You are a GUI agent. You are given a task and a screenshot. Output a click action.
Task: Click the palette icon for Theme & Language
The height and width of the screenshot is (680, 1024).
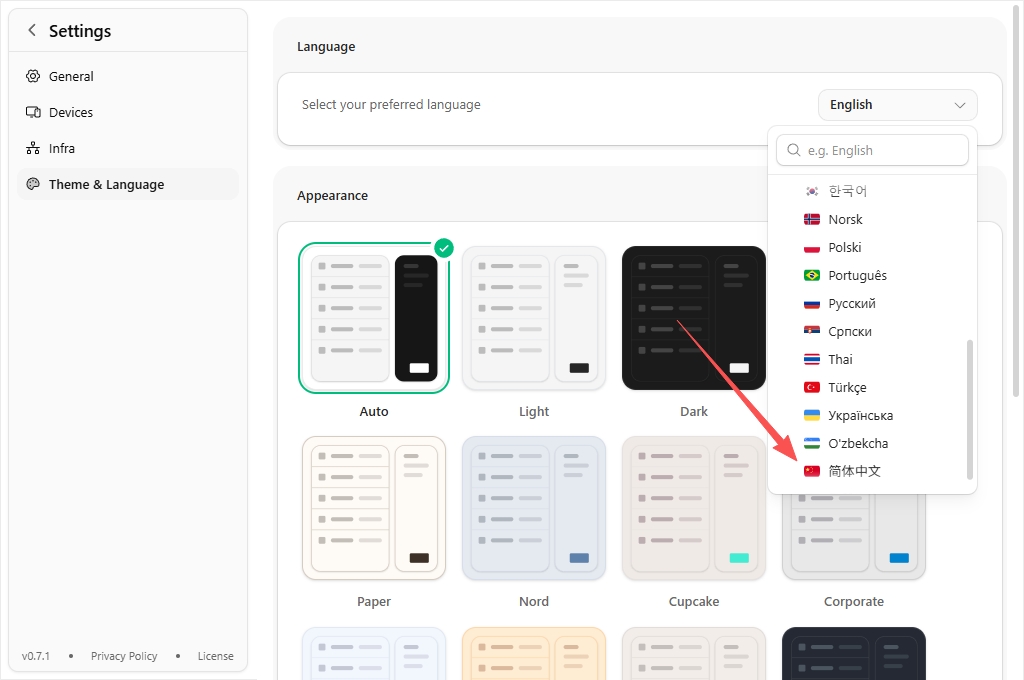click(x=33, y=184)
